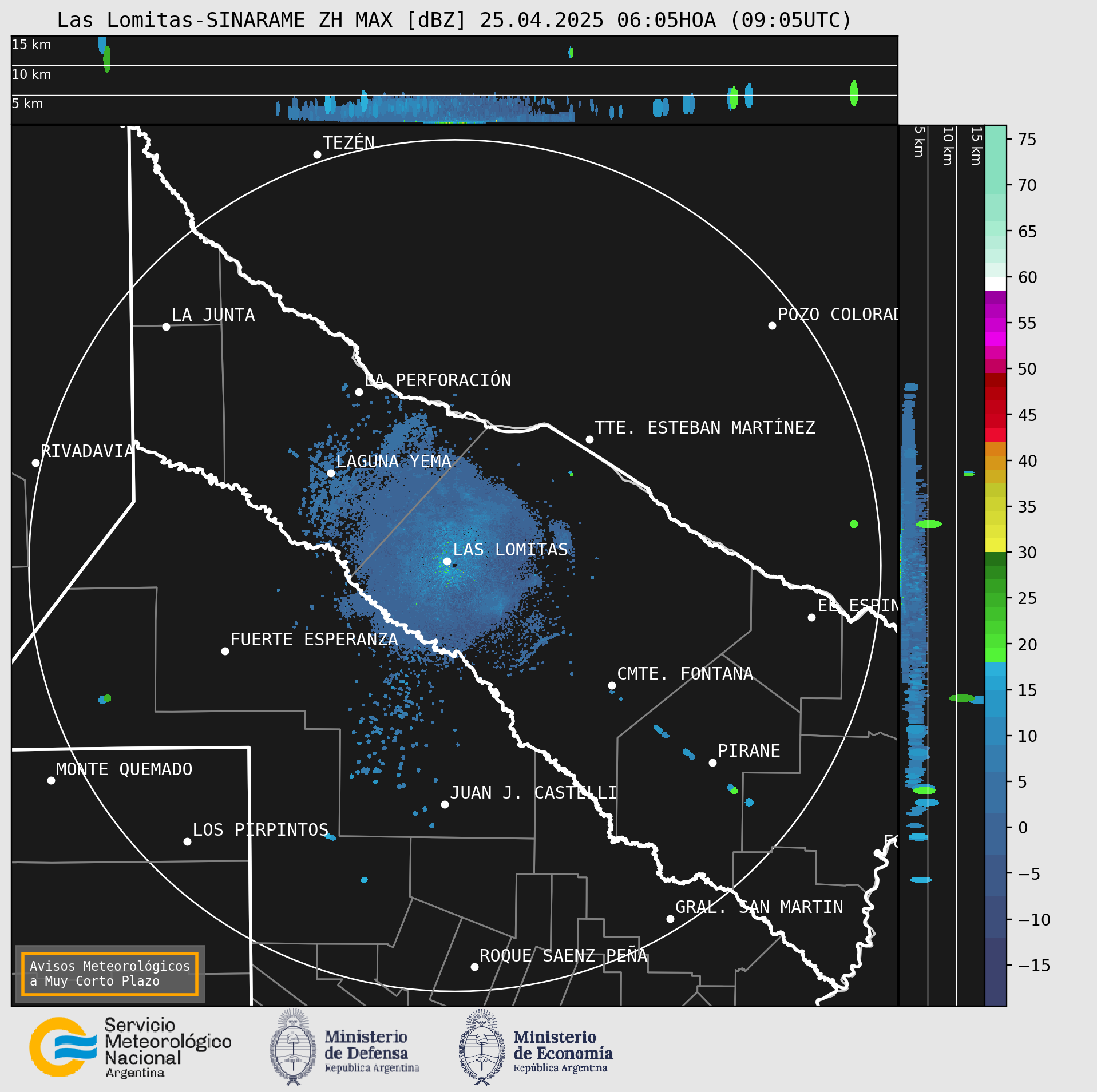Click the Roque Saenz Peña marker

[x=474, y=967]
